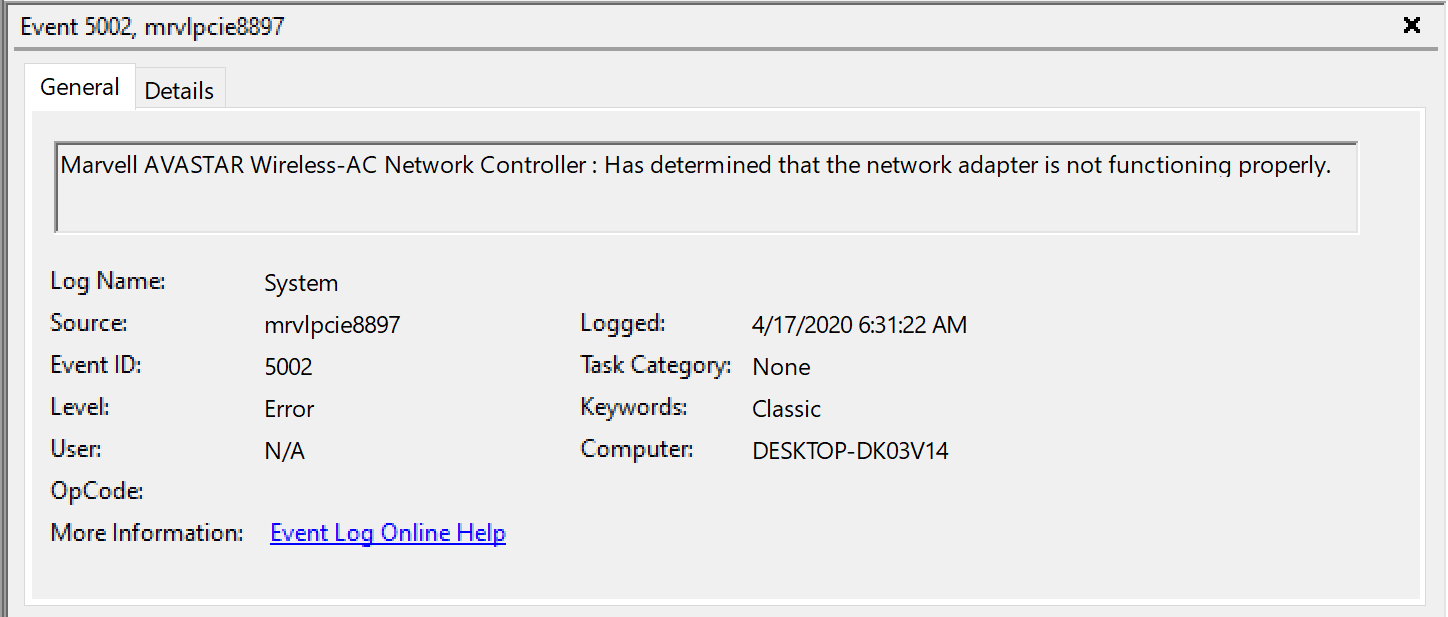Image resolution: width=1448 pixels, height=617 pixels.
Task: Click the More Information label
Action: pyautogui.click(x=147, y=533)
